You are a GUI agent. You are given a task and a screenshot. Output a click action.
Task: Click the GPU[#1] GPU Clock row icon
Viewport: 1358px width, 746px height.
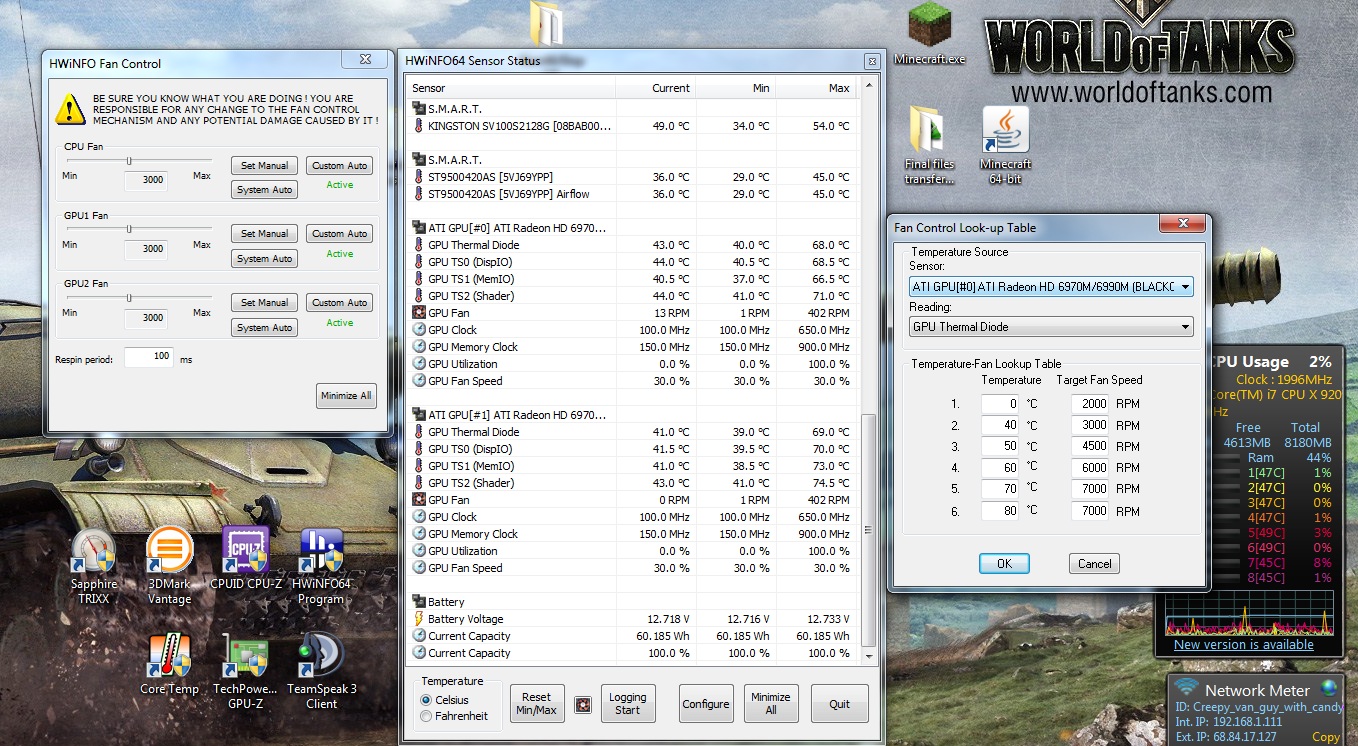point(419,517)
